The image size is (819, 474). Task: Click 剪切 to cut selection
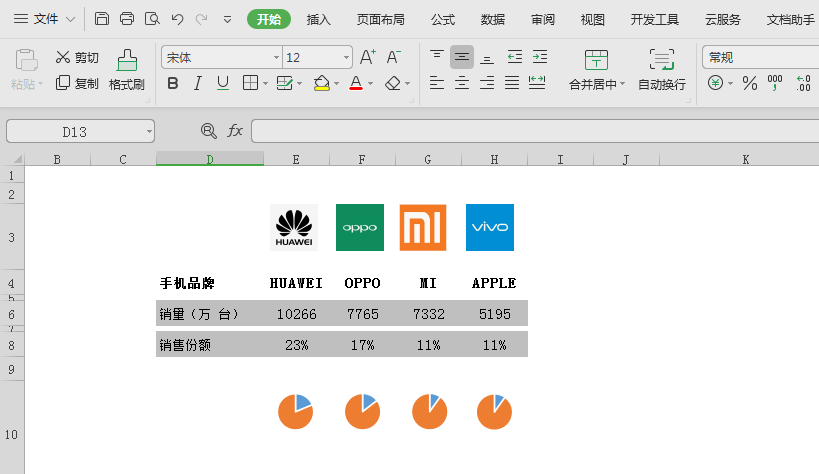coord(77,57)
